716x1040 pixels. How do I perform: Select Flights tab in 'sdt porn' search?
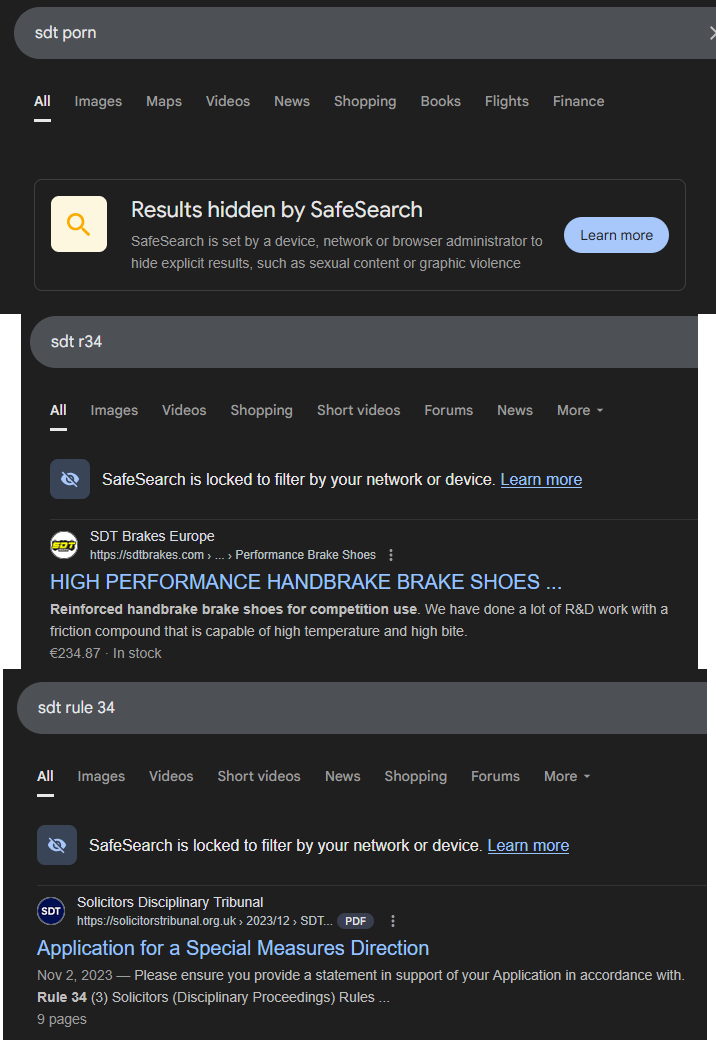(x=507, y=101)
